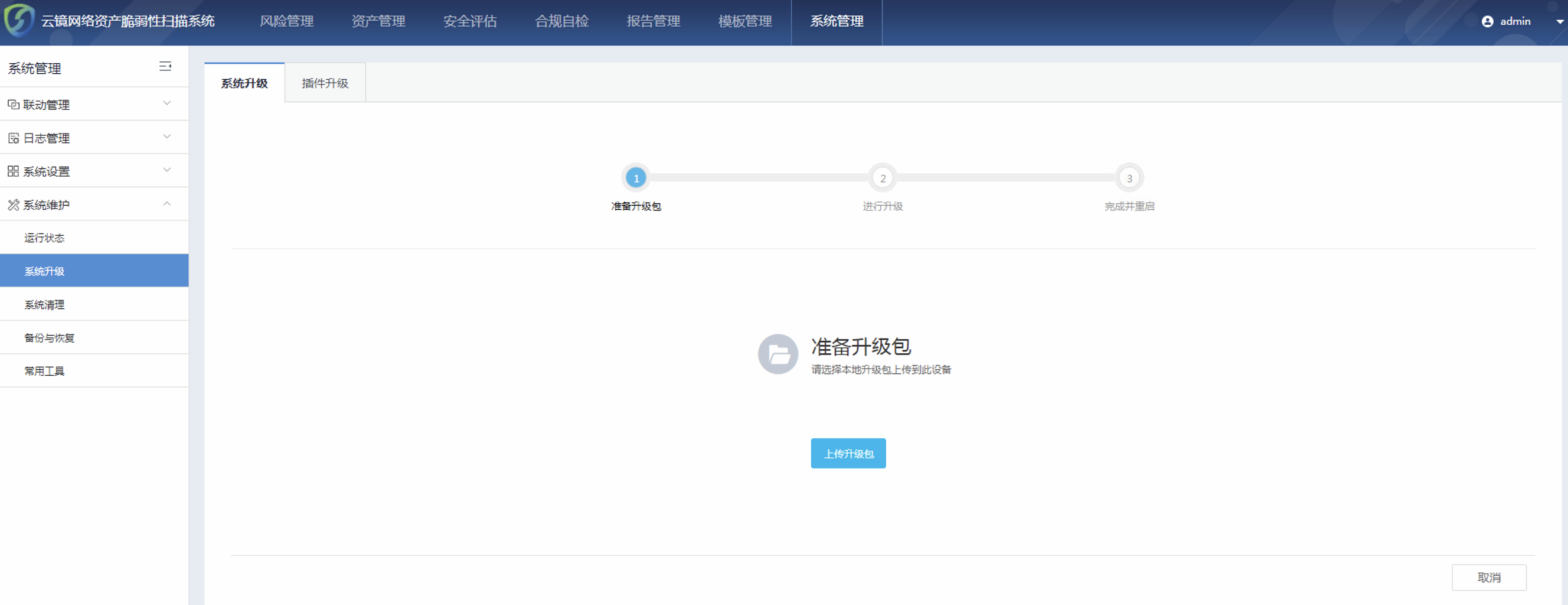
Task: Open the 报告管理 top menu
Action: click(653, 21)
